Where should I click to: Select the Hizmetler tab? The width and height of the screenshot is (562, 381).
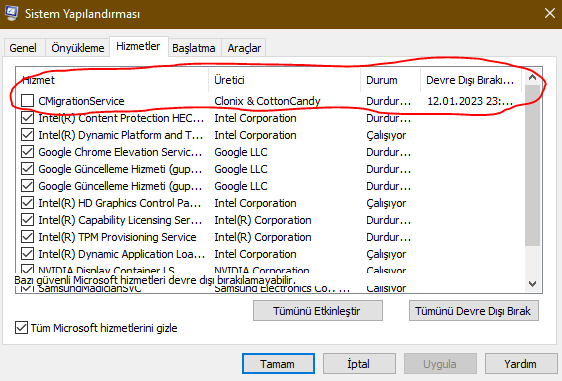point(138,47)
